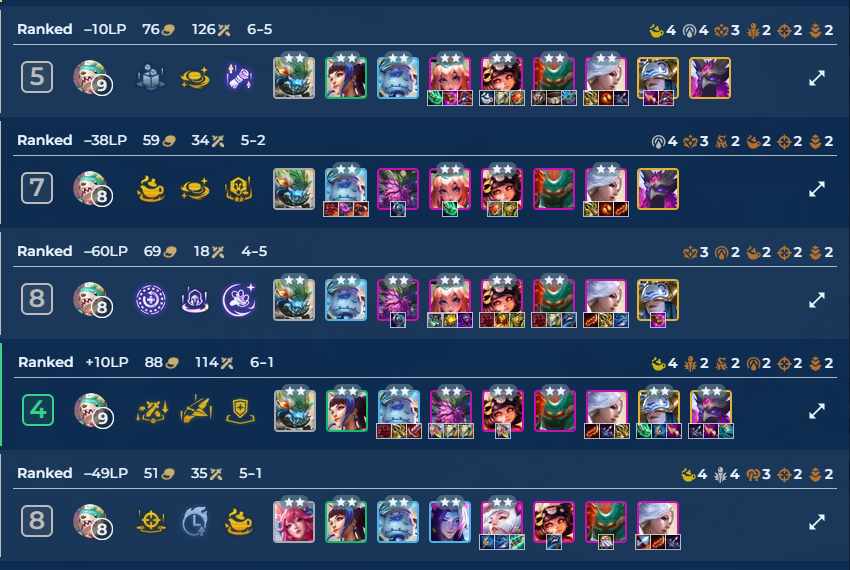The image size is (850, 570).
Task: Click the golden teapot augment in 7th place row
Action: pyautogui.click(x=151, y=189)
